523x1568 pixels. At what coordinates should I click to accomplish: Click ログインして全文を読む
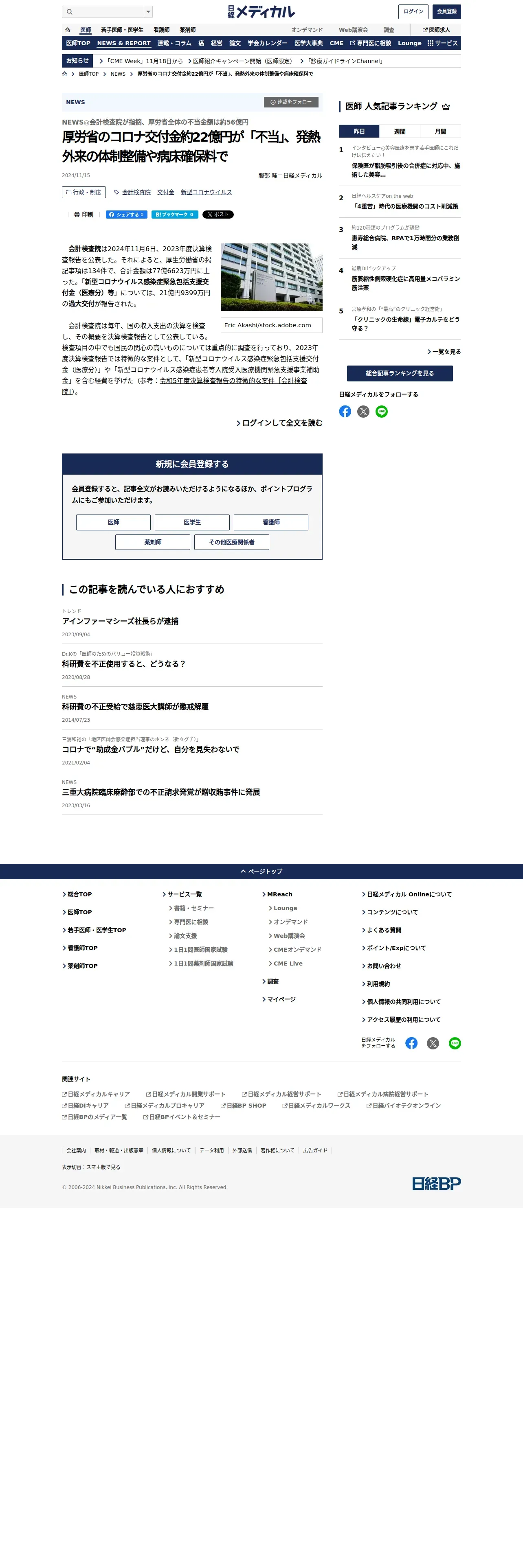pos(279,423)
